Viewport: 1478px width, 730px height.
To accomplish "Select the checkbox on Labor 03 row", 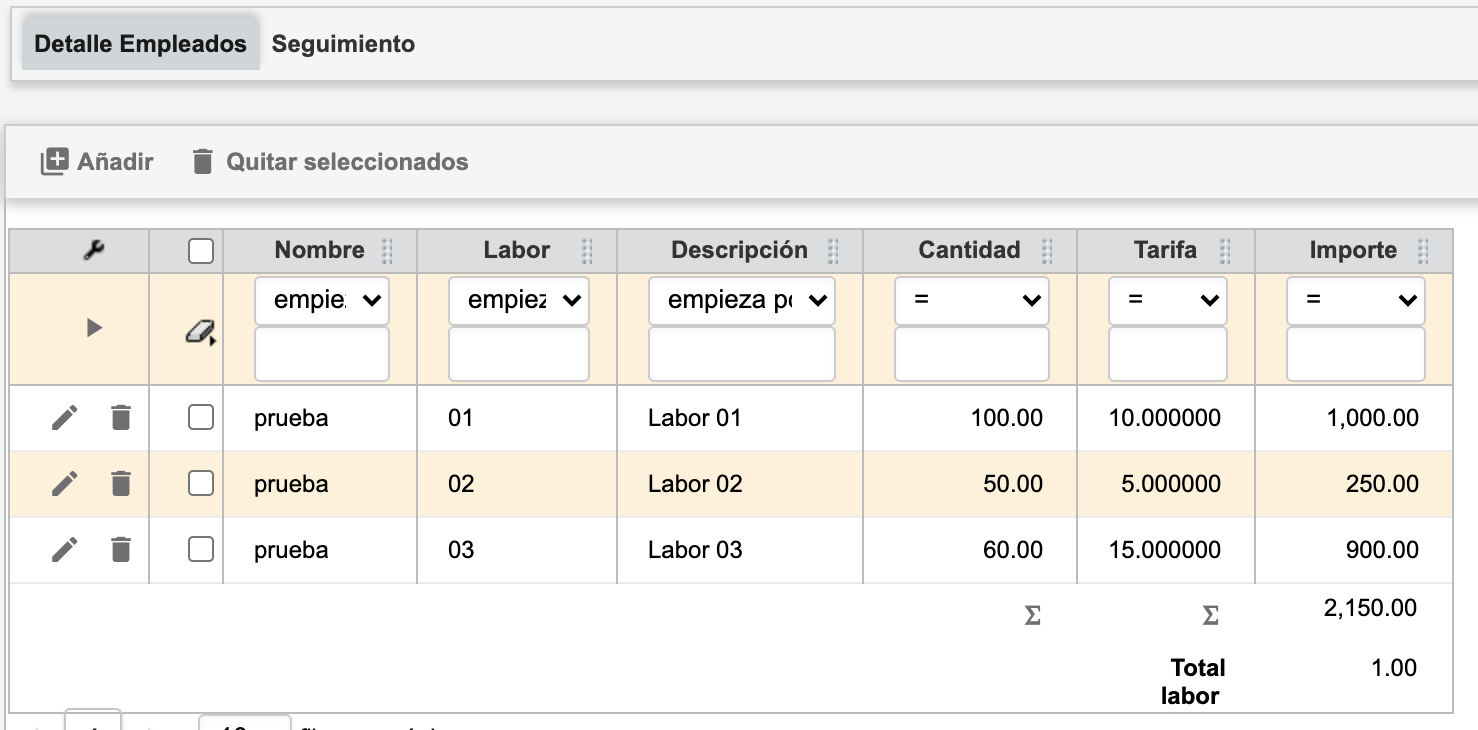I will tap(201, 550).
